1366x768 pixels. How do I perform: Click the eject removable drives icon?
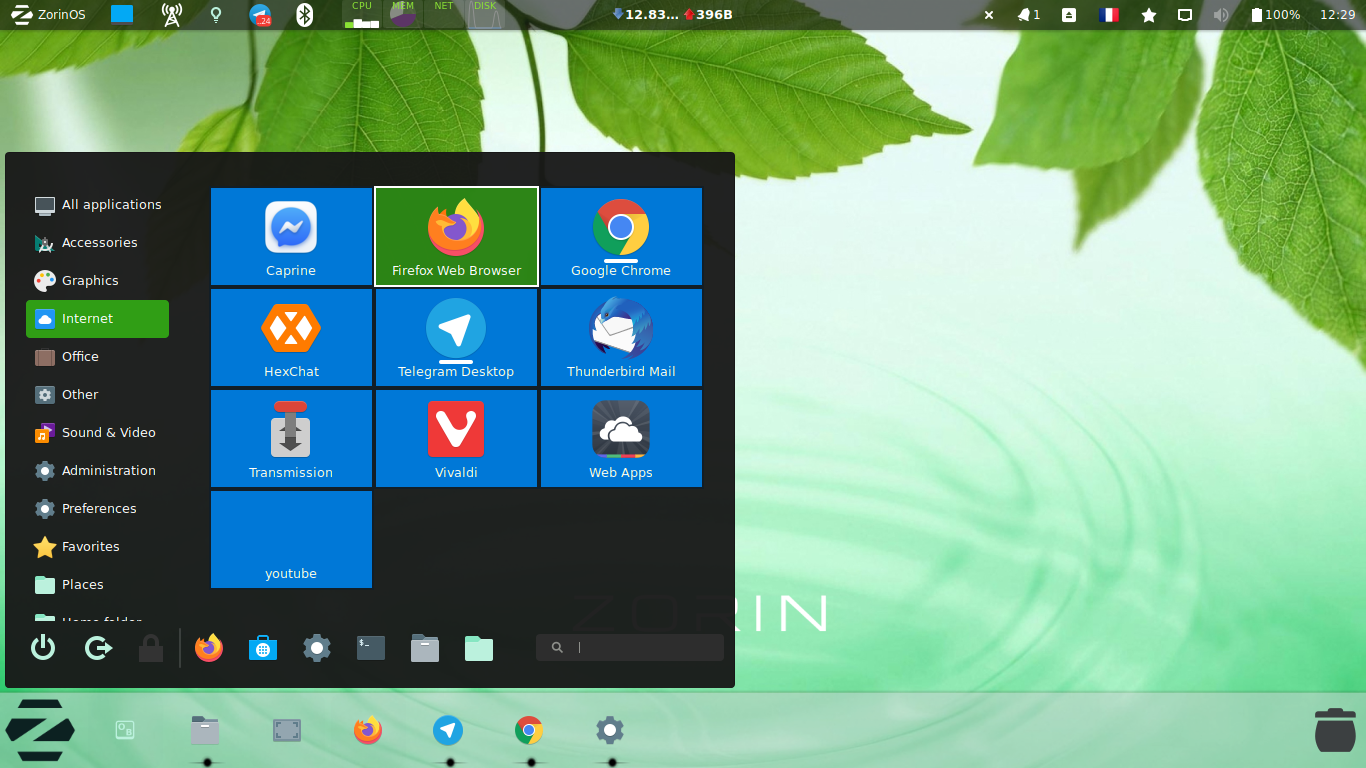coord(1069,15)
